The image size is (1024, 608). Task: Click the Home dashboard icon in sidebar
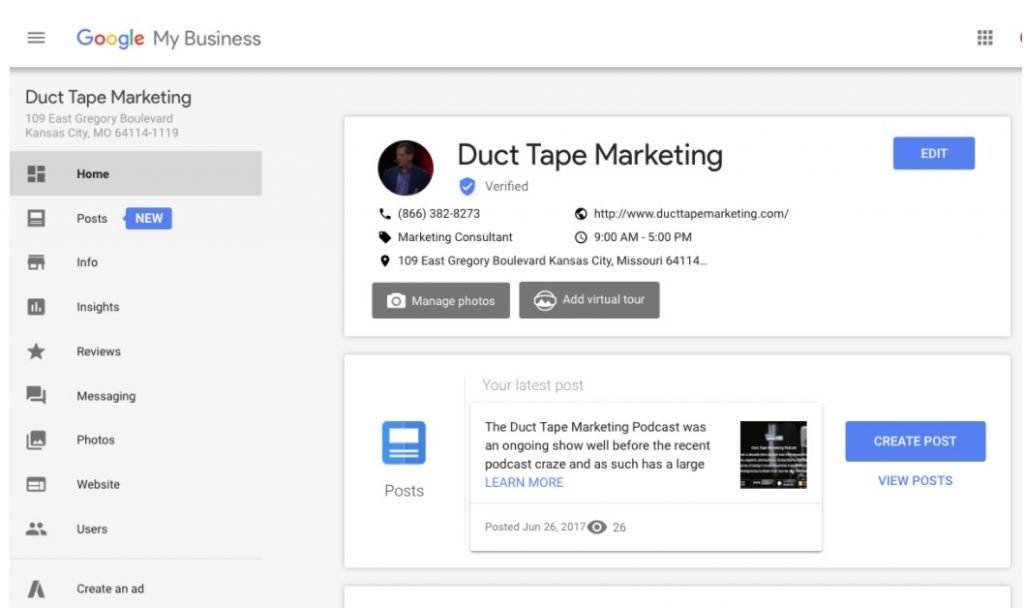pos(36,174)
